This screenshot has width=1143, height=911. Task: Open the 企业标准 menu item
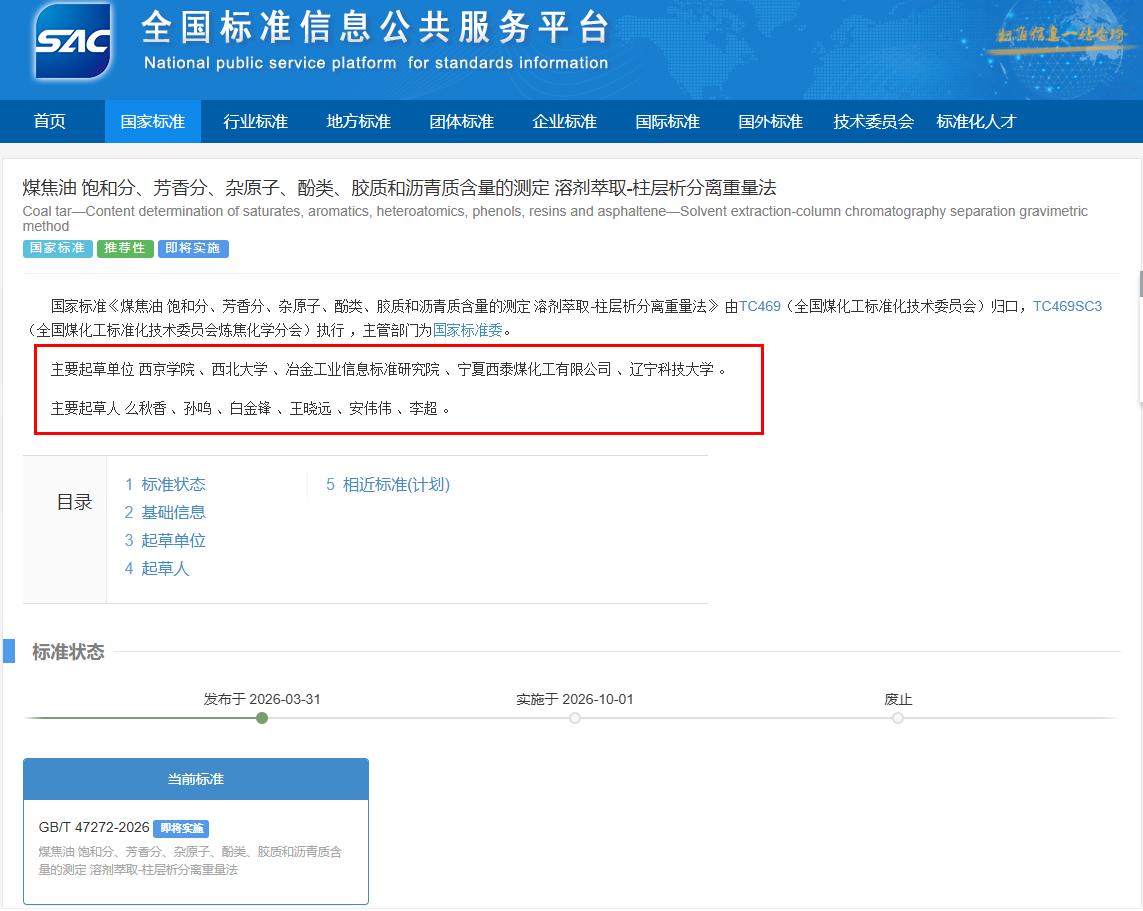pos(565,122)
